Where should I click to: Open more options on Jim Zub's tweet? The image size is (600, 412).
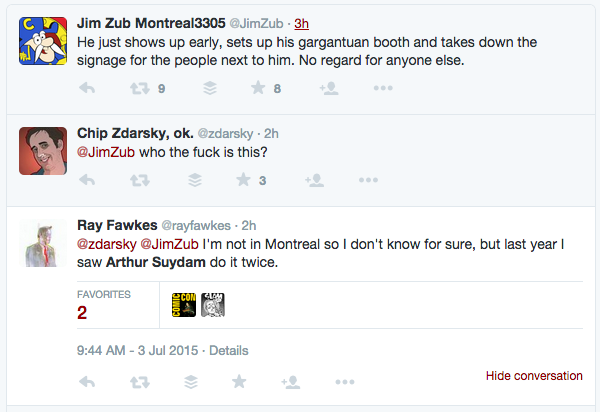point(382,88)
